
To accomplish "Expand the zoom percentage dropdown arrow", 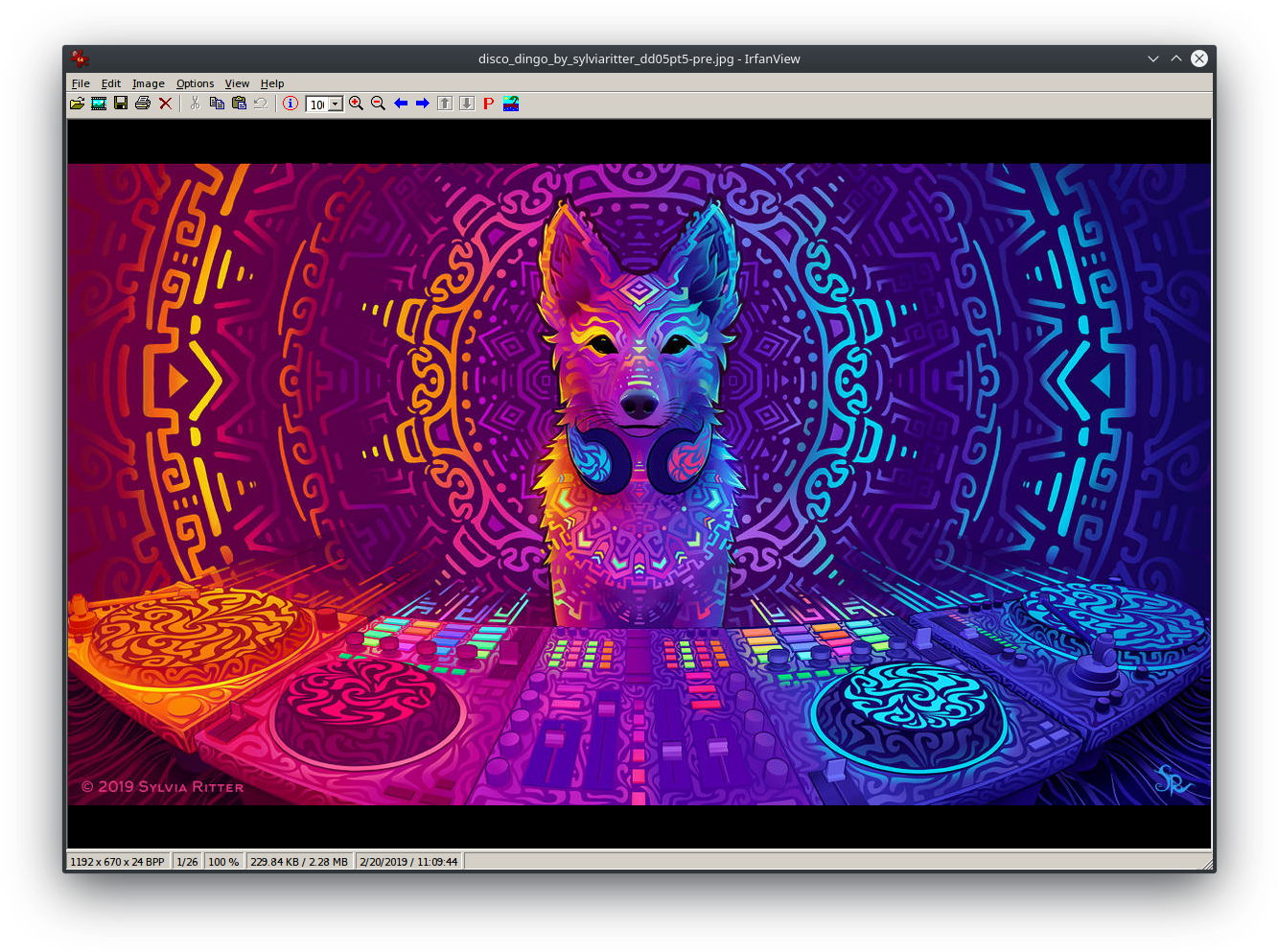I will coord(336,104).
